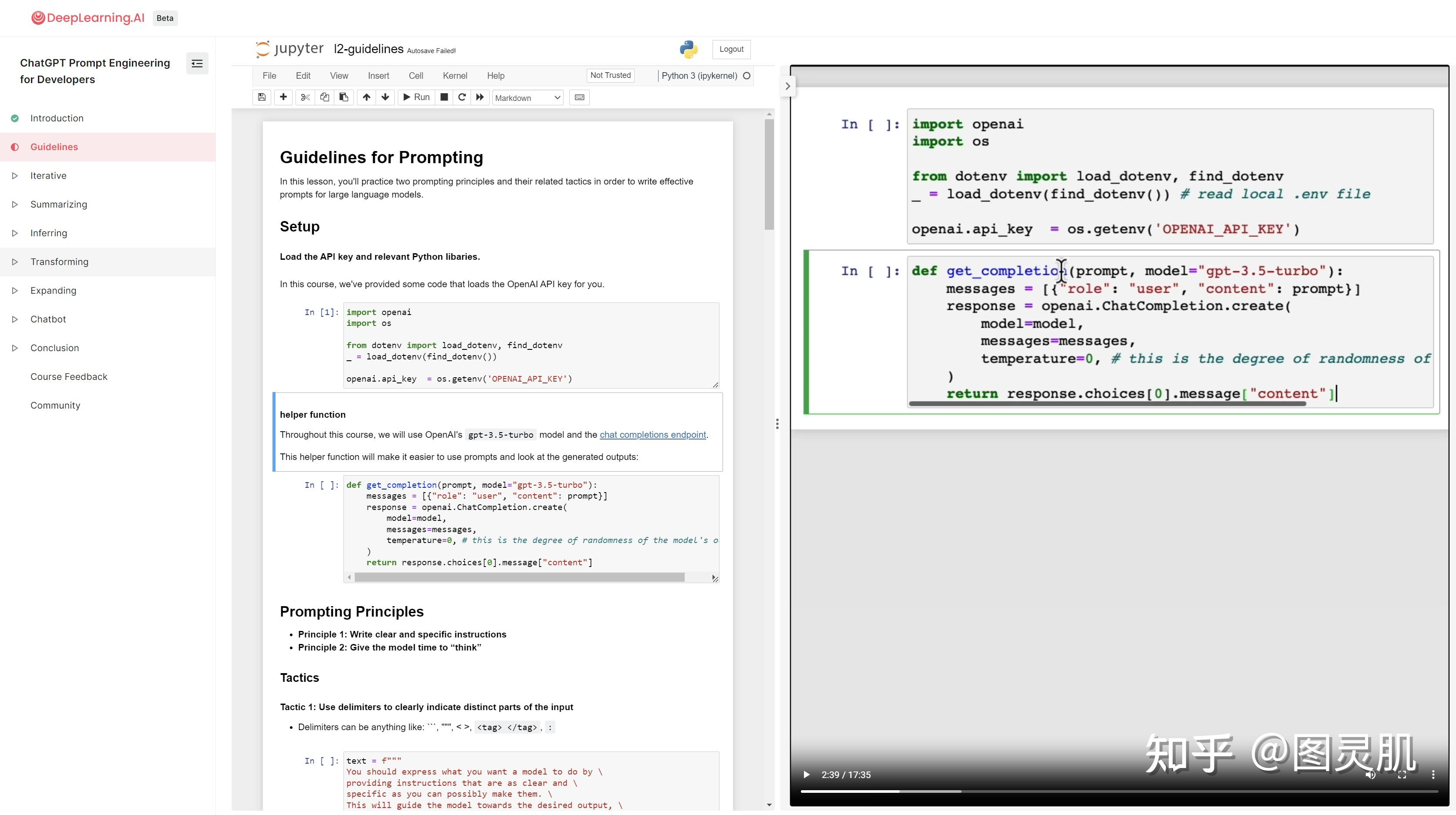Click the l2-guidelines notebook title
Image resolution: width=1456 pixels, height=815 pixels.
click(369, 49)
